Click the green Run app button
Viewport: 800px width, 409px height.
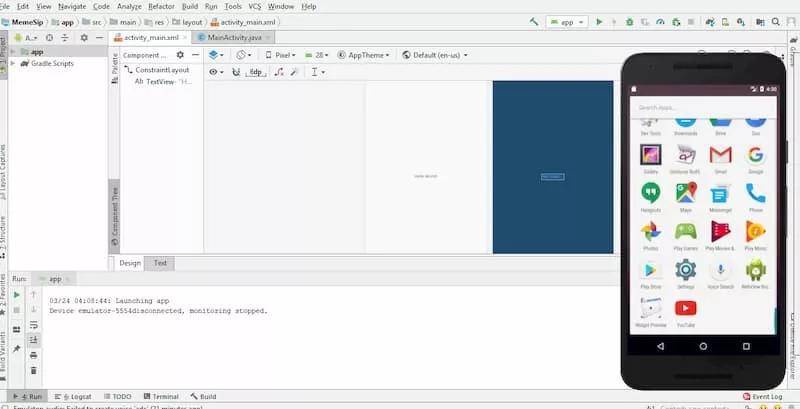click(x=599, y=22)
